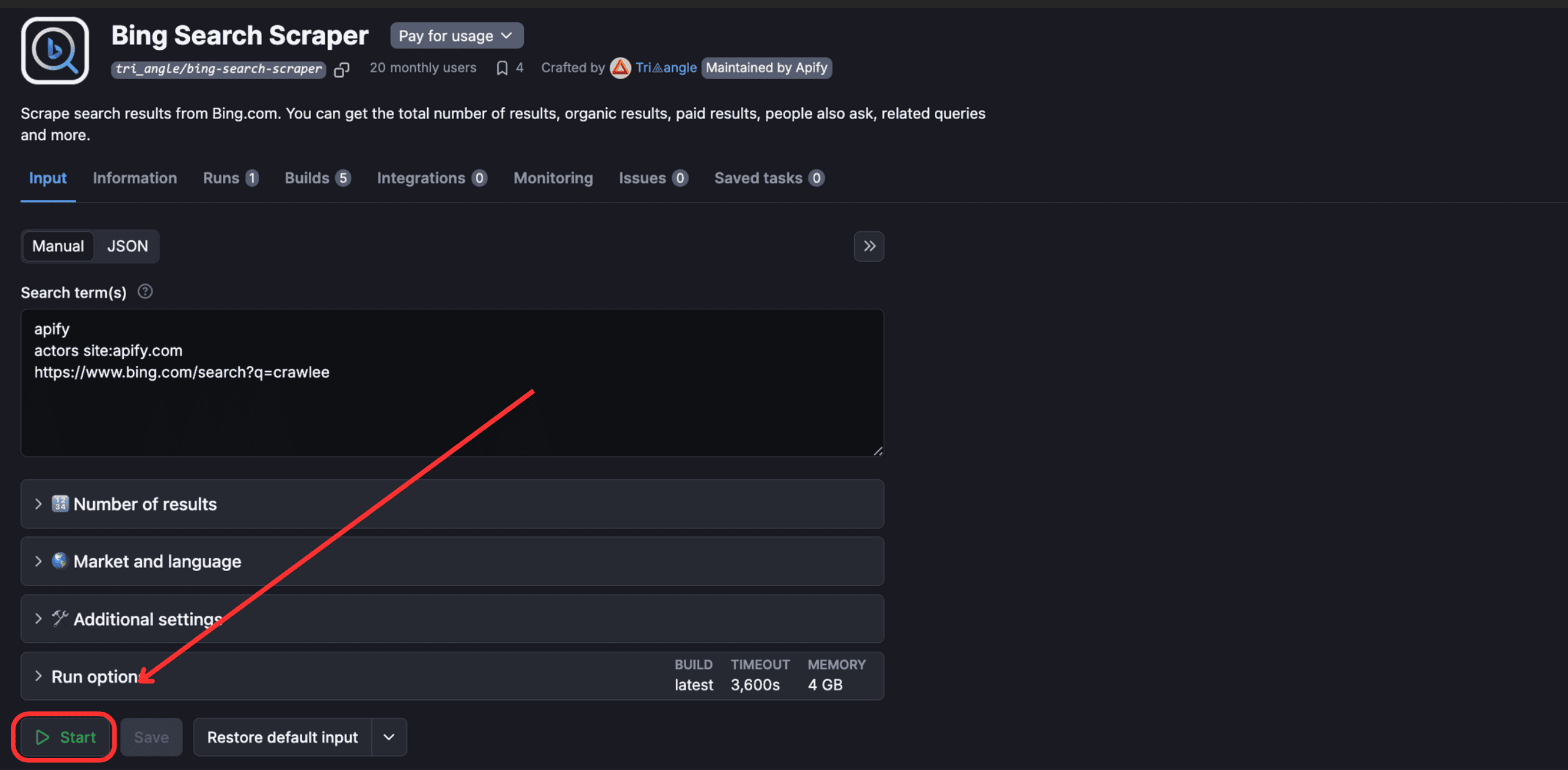
Task: Collapse the input panel via double-chevron icon
Action: coord(869,246)
